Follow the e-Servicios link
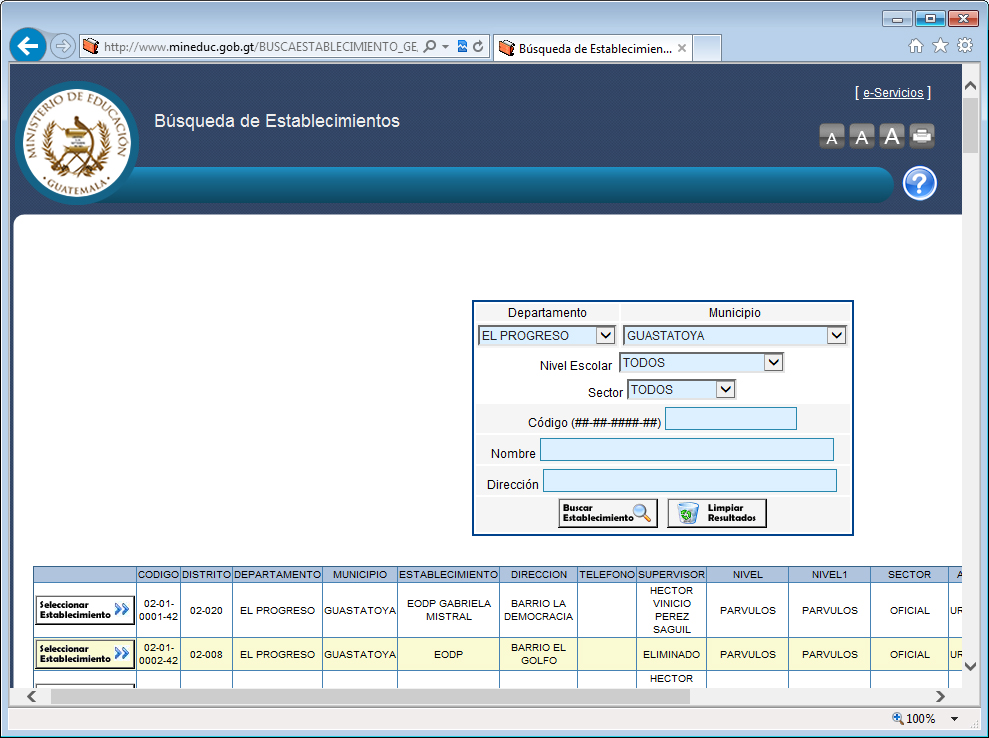Viewport: 989px width, 738px height. pos(892,93)
